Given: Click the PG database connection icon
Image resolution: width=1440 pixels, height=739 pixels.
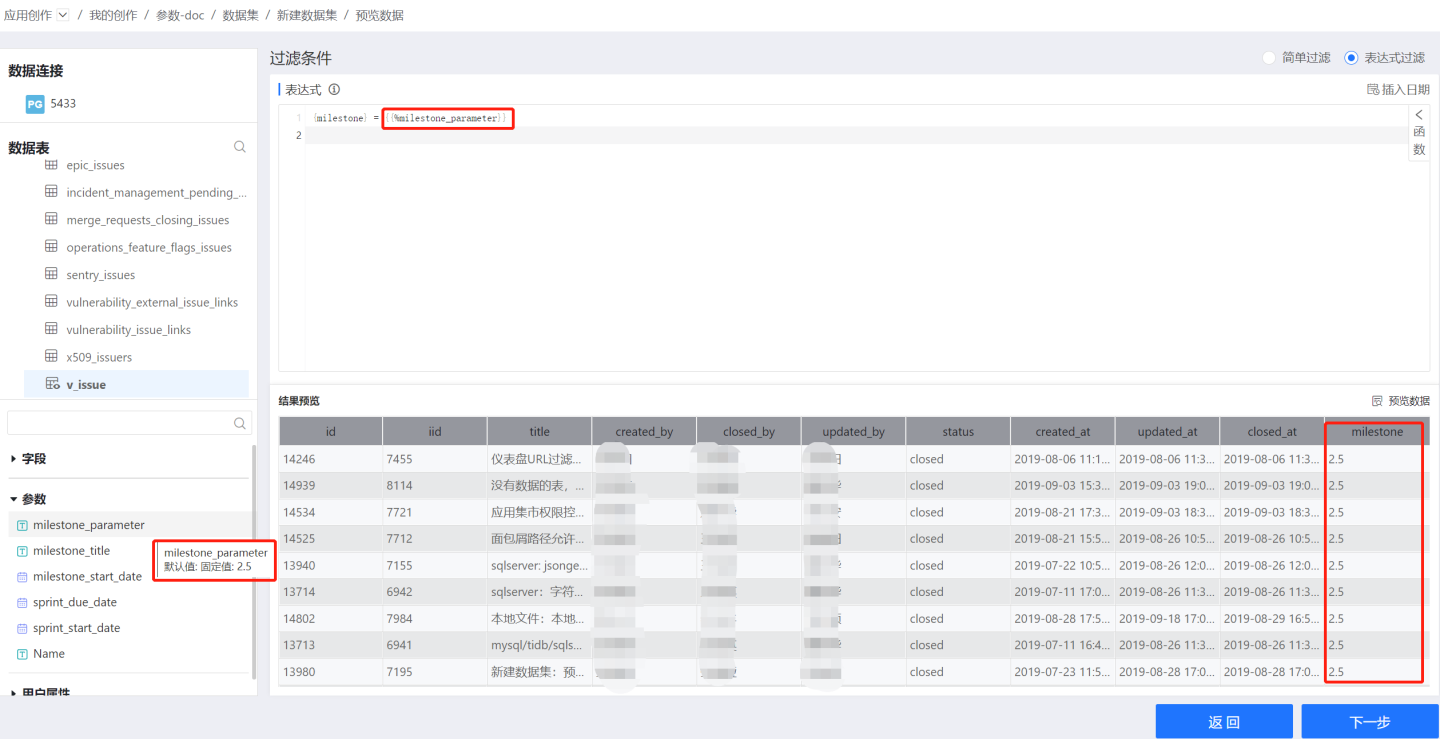Looking at the screenshot, I should (35, 103).
